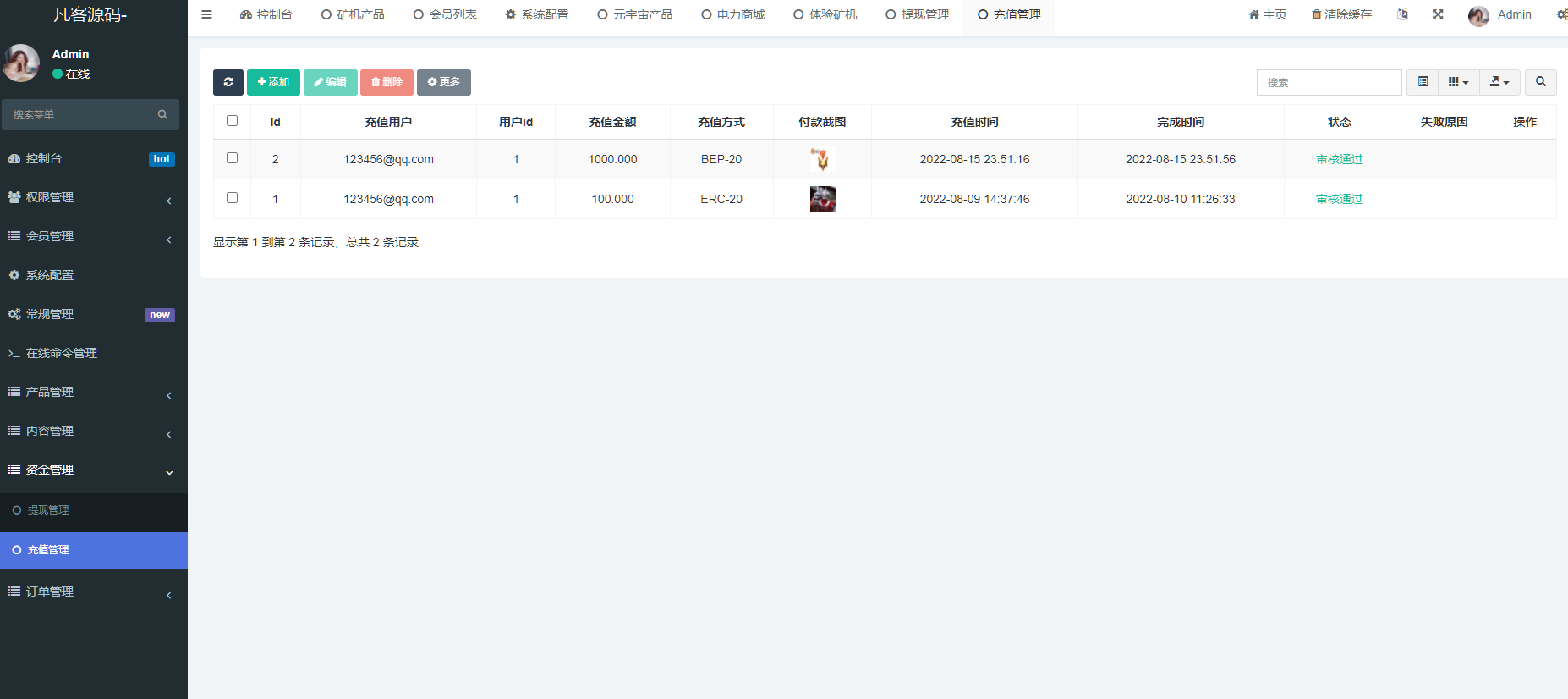Click the sidebar menu search icon
Image resolution: width=1568 pixels, height=699 pixels.
pyautogui.click(x=162, y=114)
